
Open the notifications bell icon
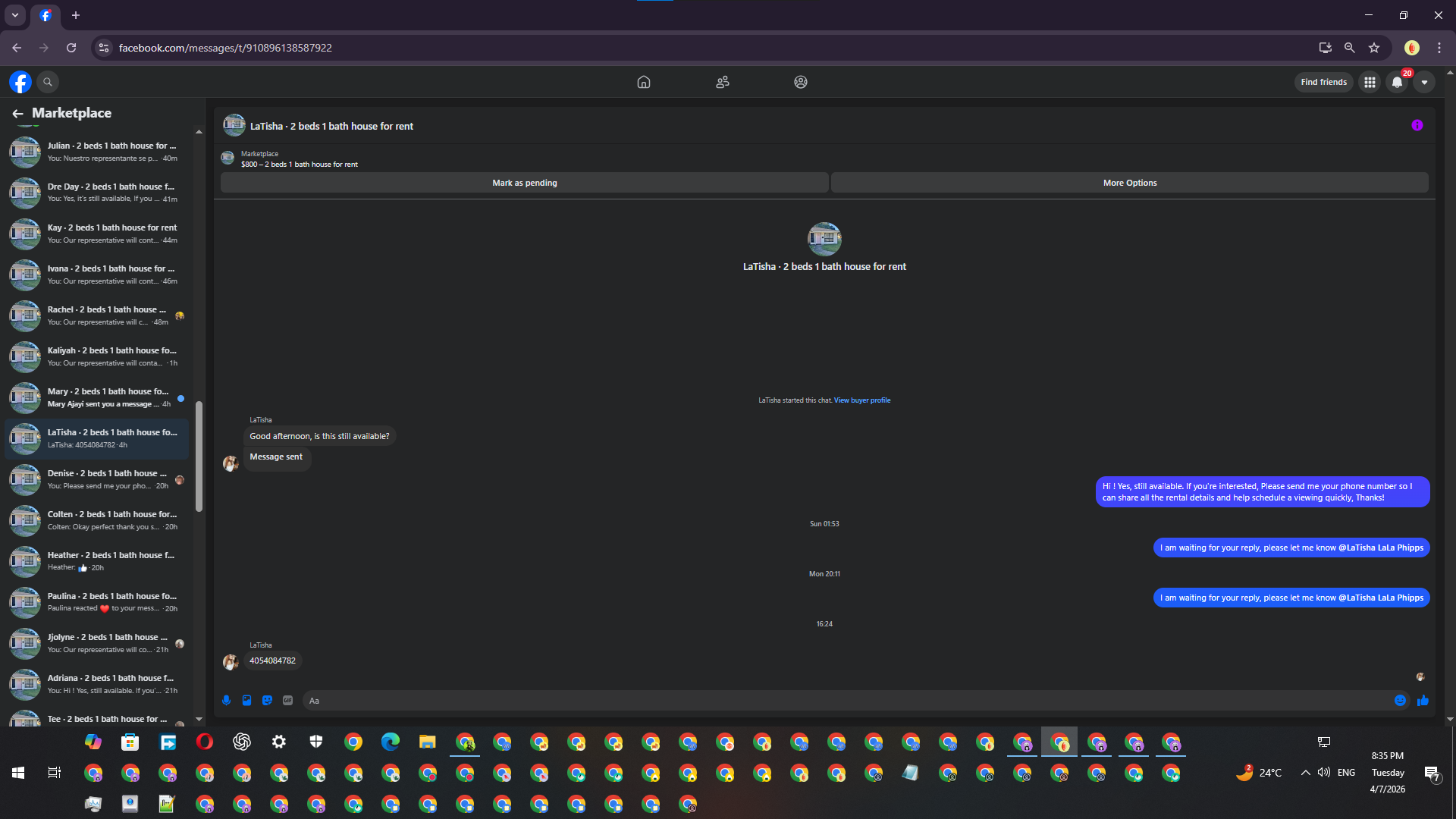pyautogui.click(x=1397, y=82)
